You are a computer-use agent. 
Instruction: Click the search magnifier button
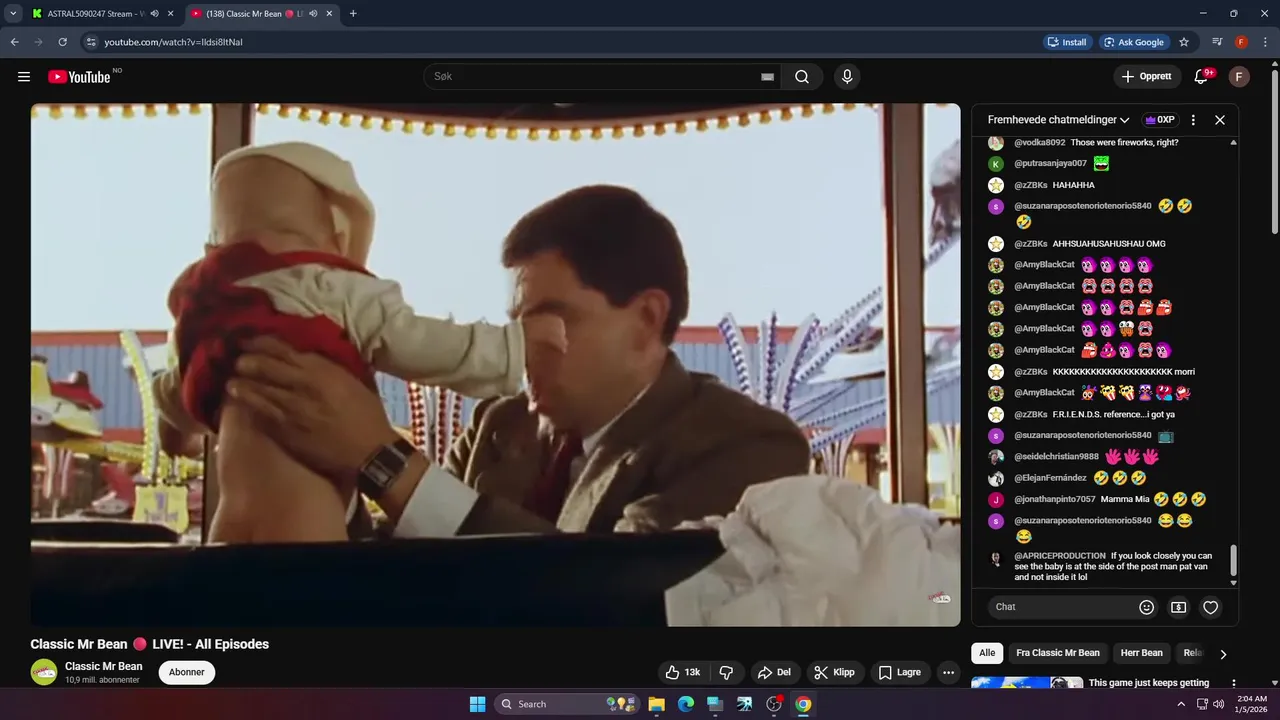[x=802, y=77]
